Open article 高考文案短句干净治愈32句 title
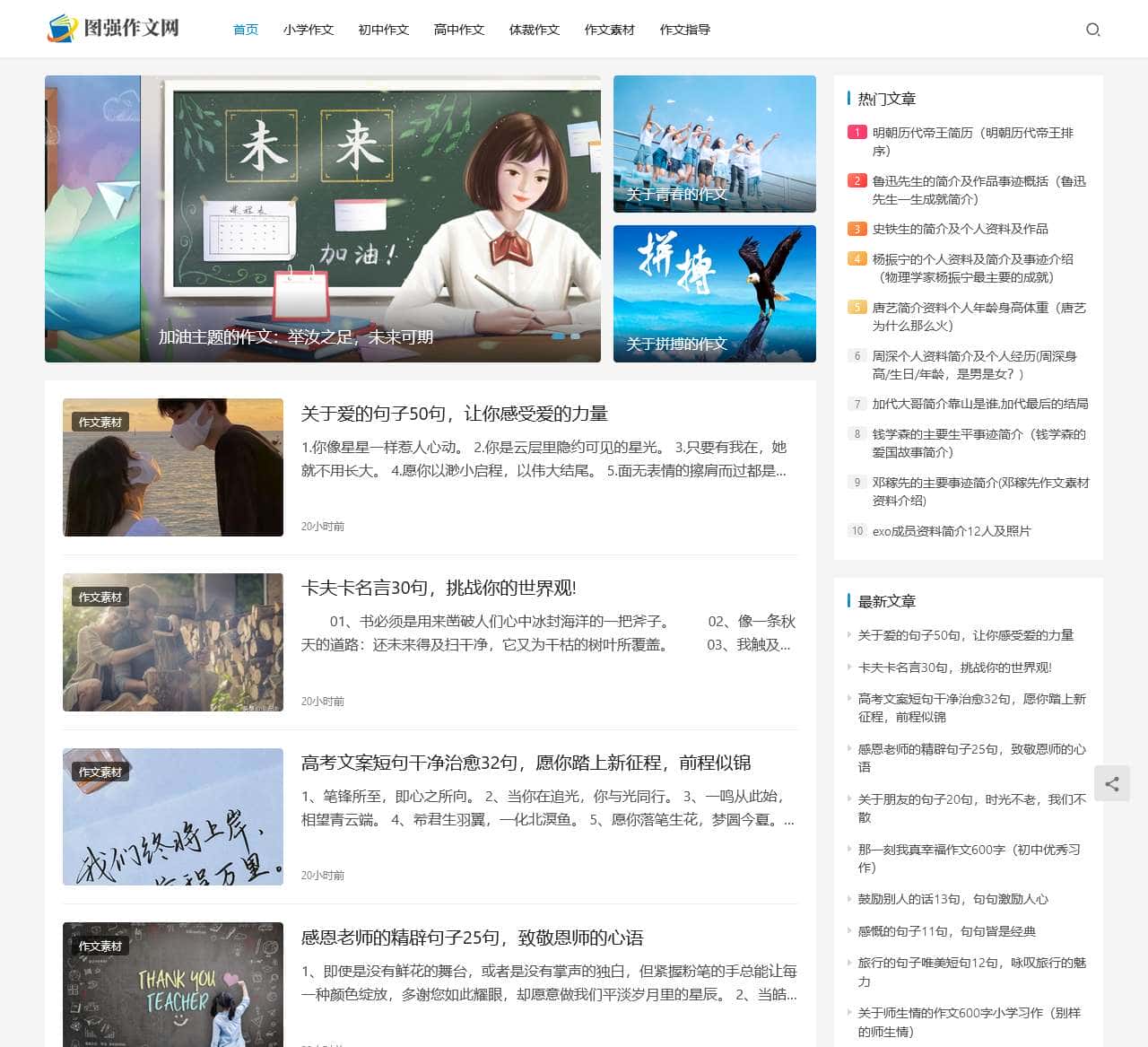 [526, 763]
